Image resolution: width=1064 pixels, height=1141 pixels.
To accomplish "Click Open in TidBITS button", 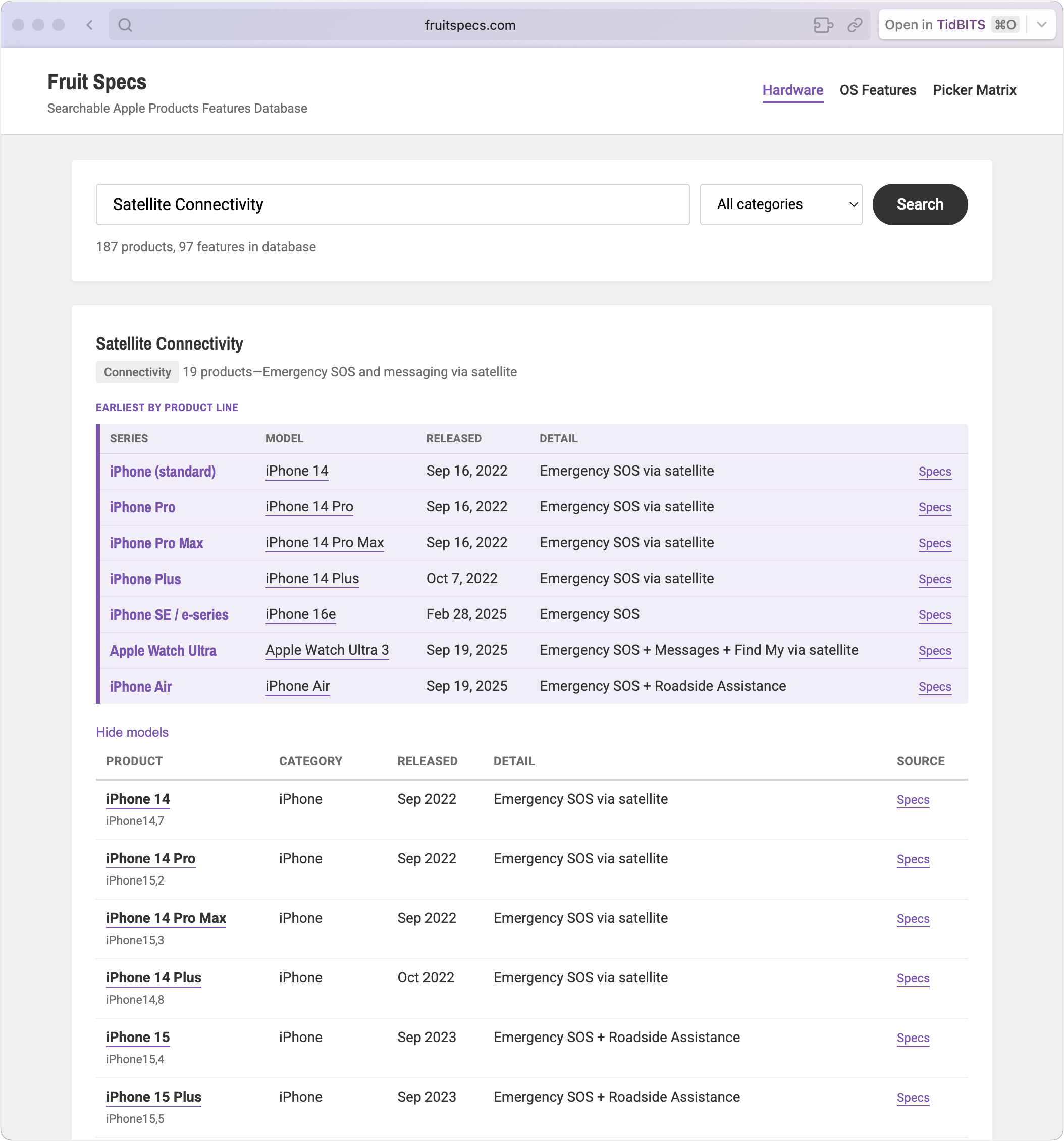I will pos(951,25).
